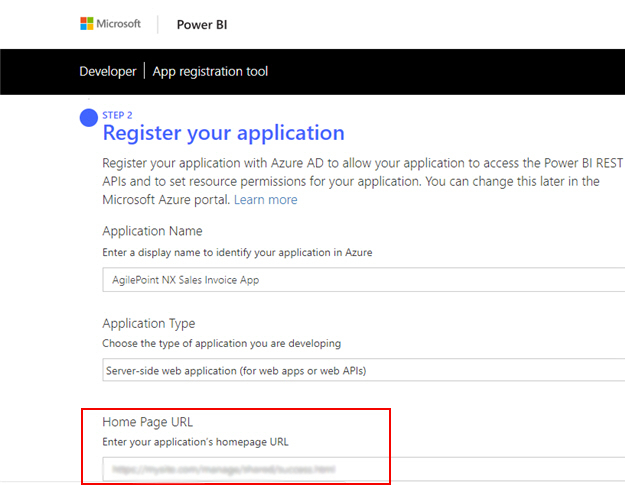Select 'Enter your application's homepage URL' text
The width and height of the screenshot is (625, 485).
[195, 442]
